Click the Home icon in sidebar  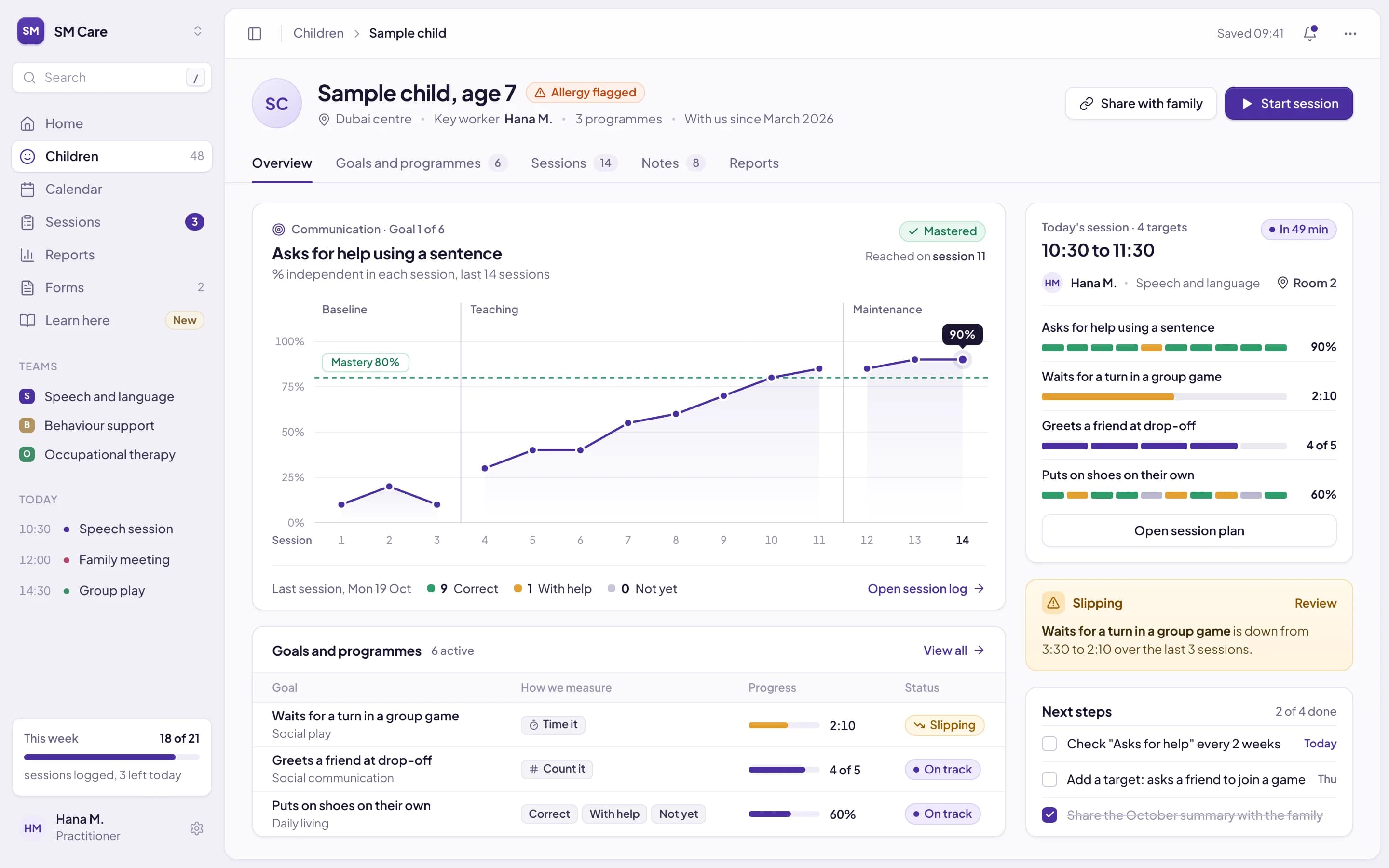point(27,123)
